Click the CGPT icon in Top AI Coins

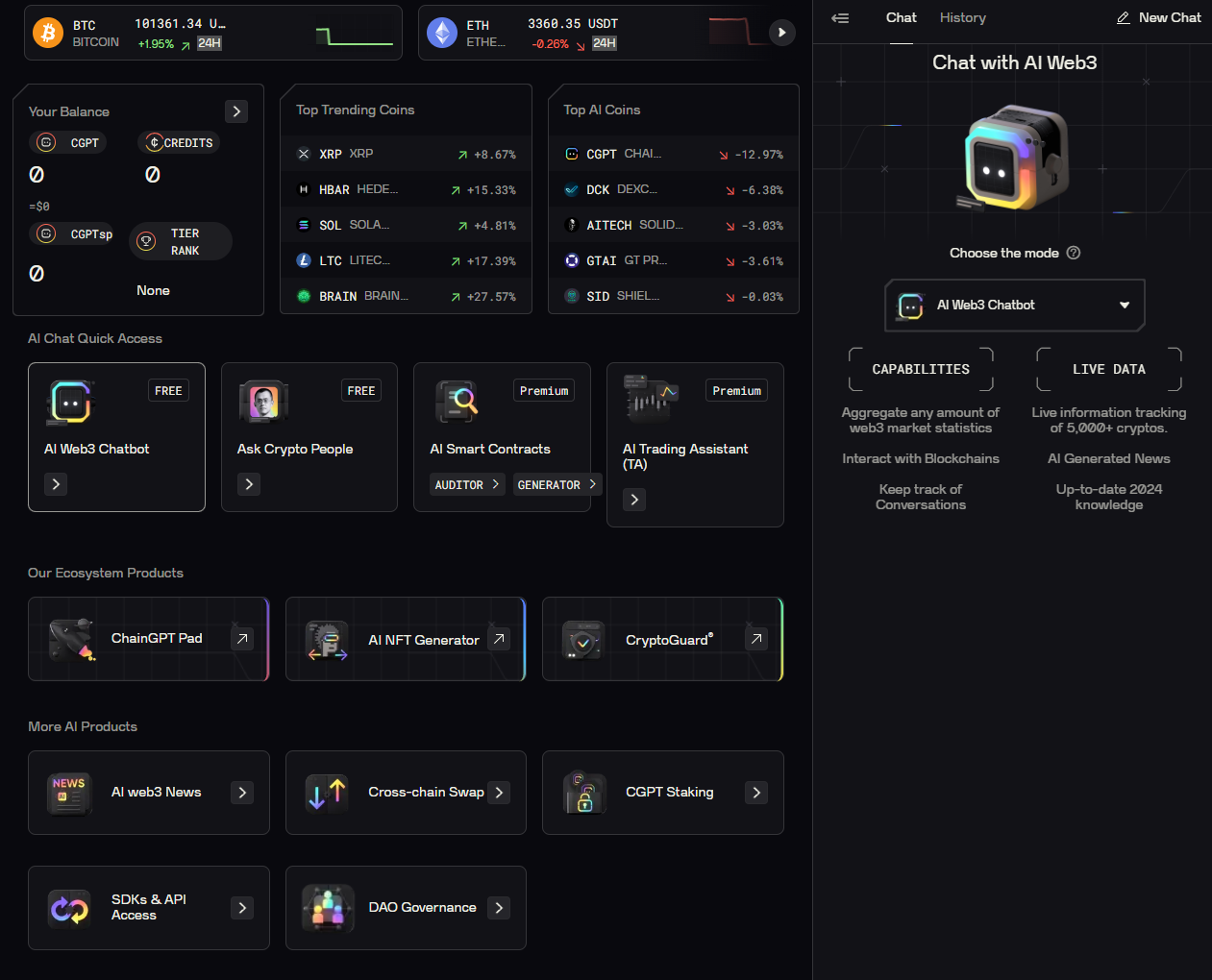[x=572, y=154]
